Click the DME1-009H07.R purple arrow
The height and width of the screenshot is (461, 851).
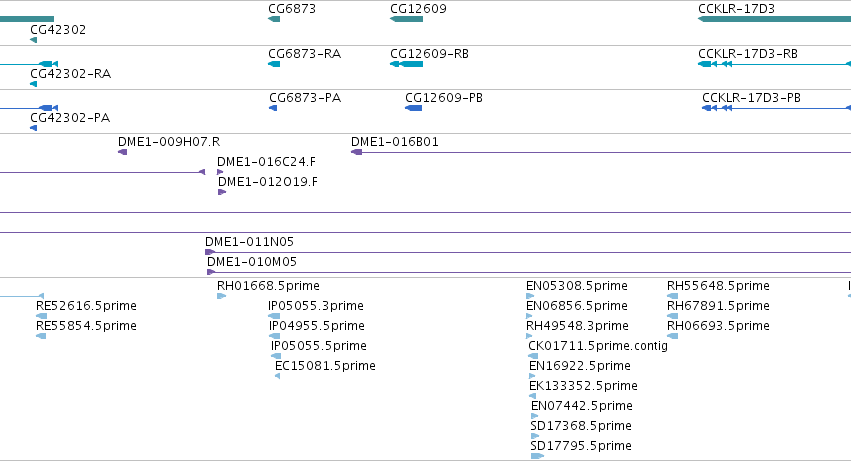click(x=123, y=152)
